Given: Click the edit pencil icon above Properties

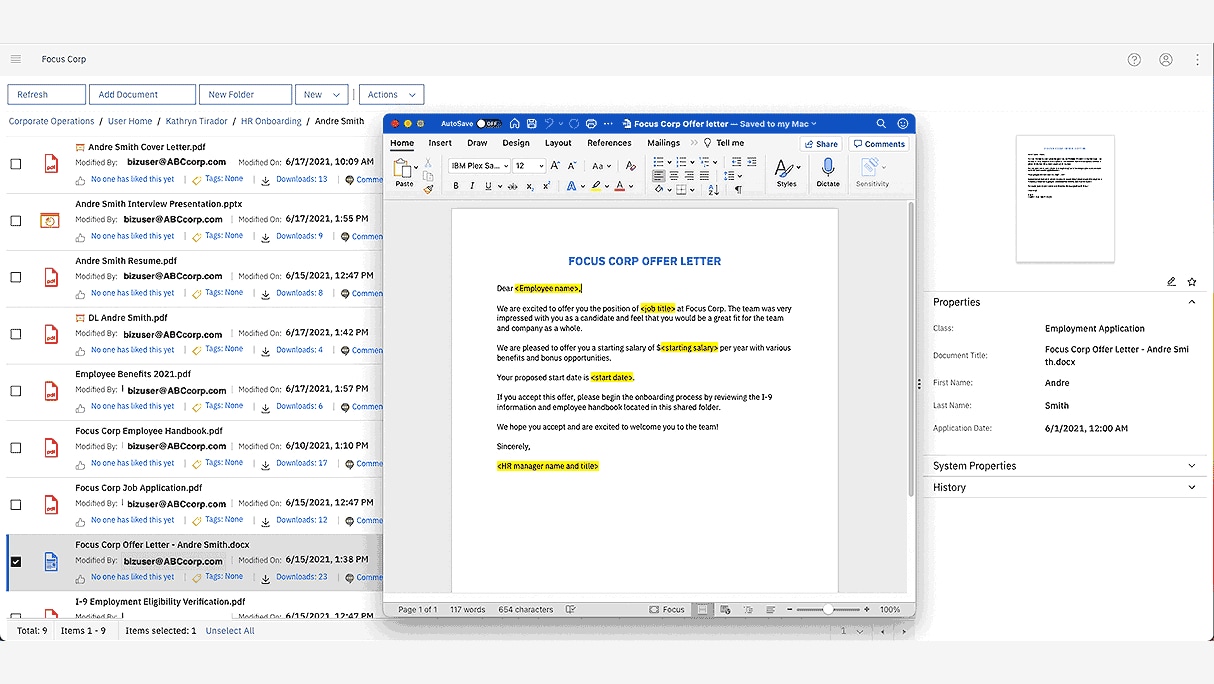Looking at the screenshot, I should click(x=1171, y=282).
